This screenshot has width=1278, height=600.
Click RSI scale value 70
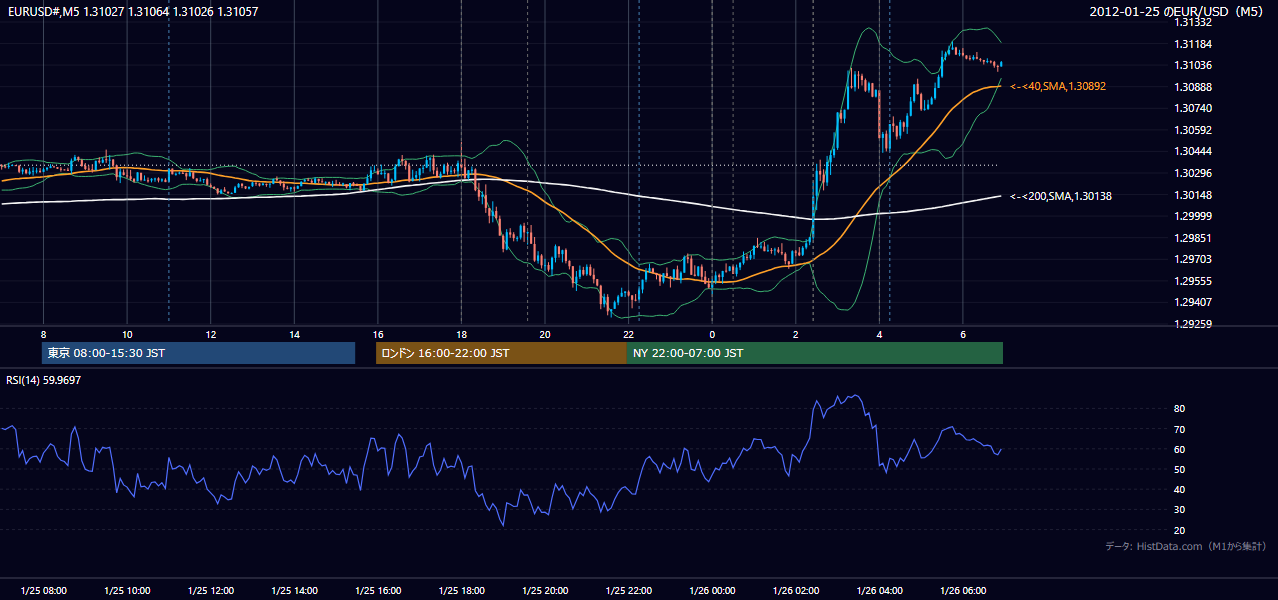(x=1180, y=429)
